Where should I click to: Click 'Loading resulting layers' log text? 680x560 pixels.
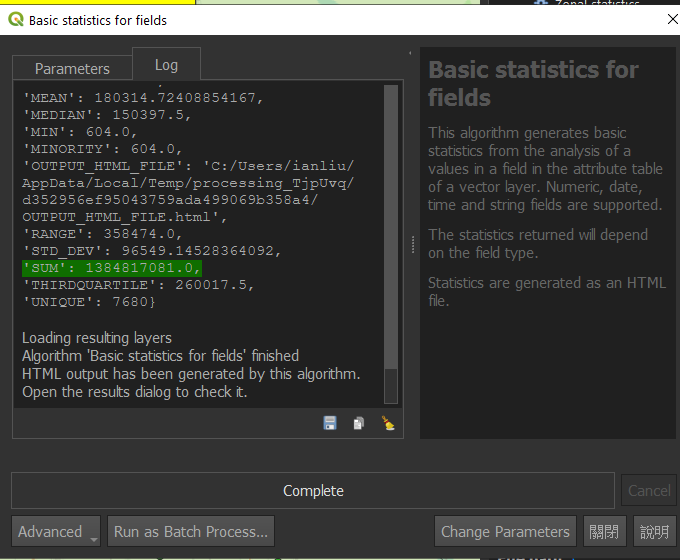coord(97,338)
